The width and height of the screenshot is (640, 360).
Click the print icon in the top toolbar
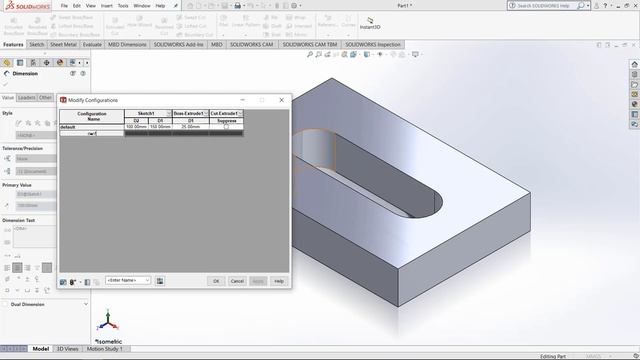(x=237, y=6)
